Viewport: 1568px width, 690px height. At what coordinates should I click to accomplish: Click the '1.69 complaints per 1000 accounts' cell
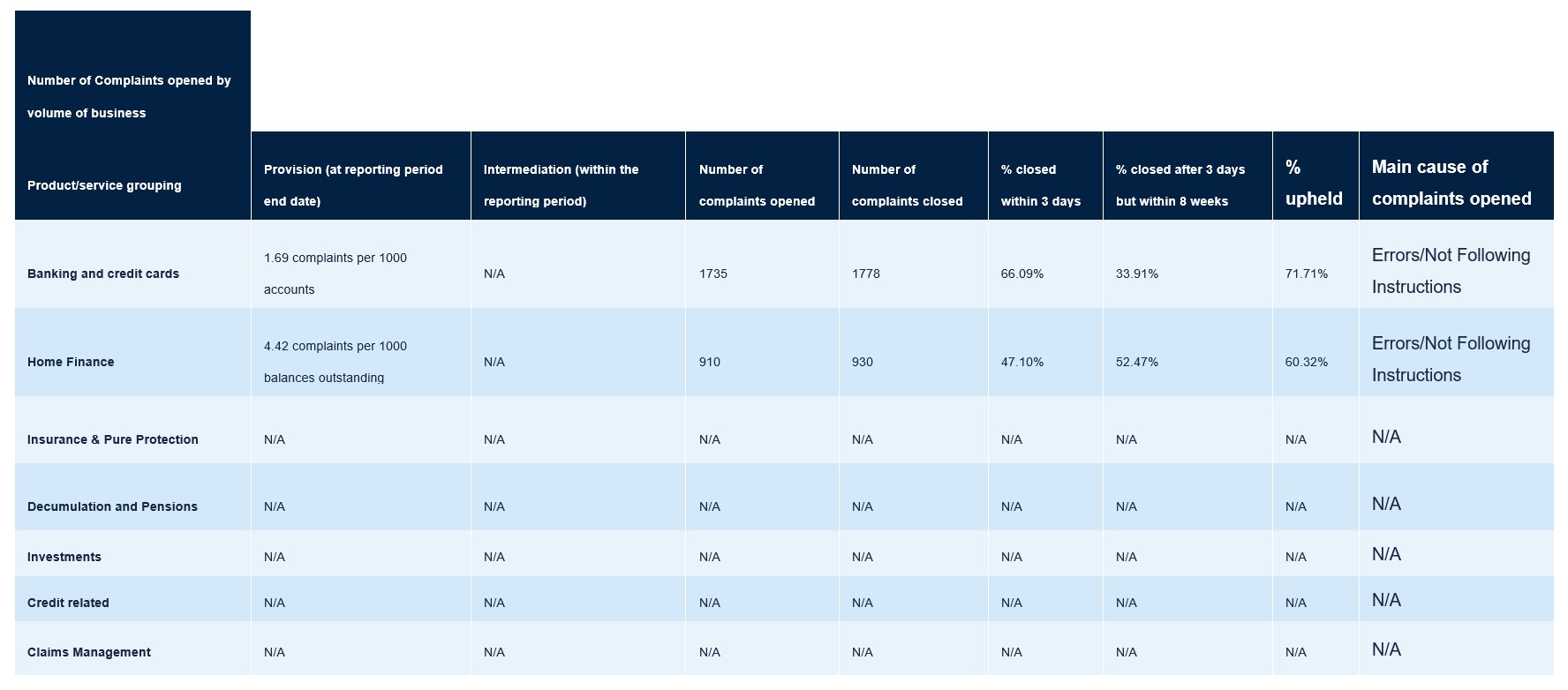335,274
